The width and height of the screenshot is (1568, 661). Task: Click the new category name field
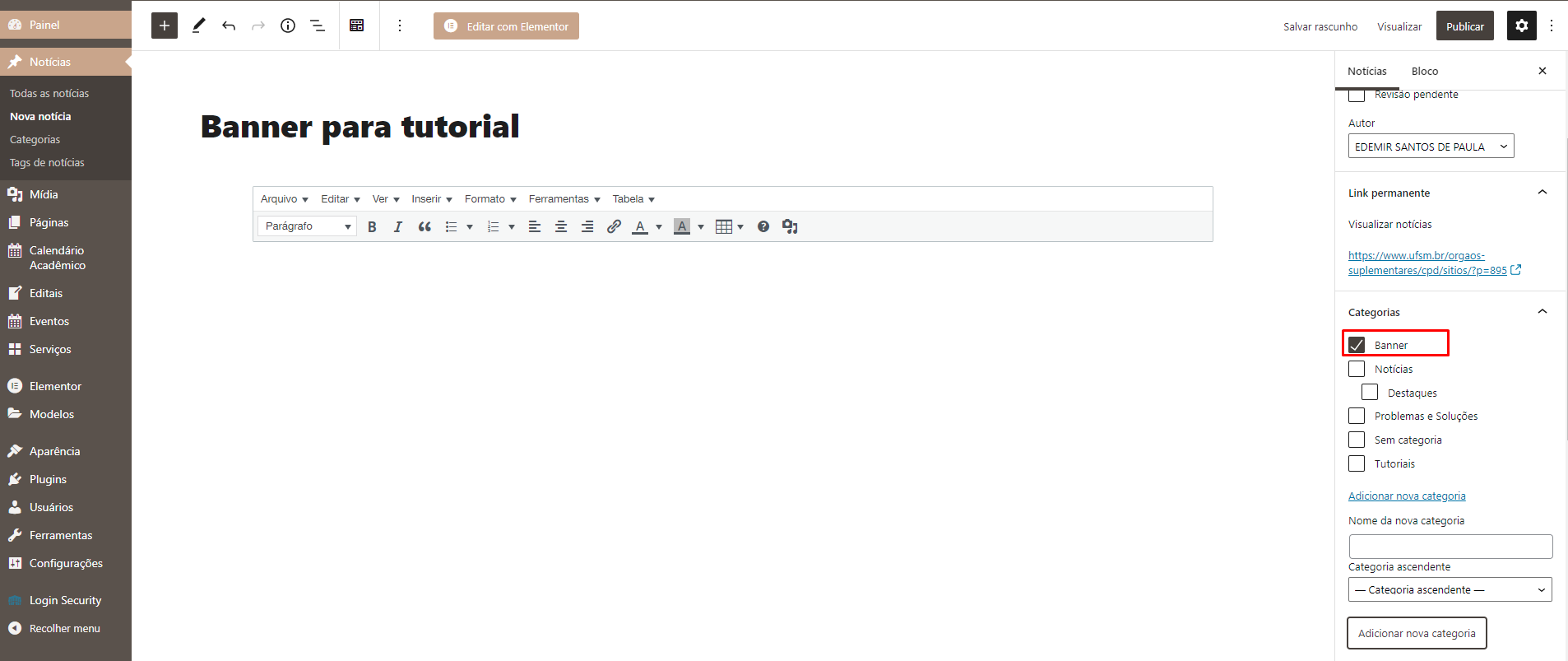coord(1450,547)
